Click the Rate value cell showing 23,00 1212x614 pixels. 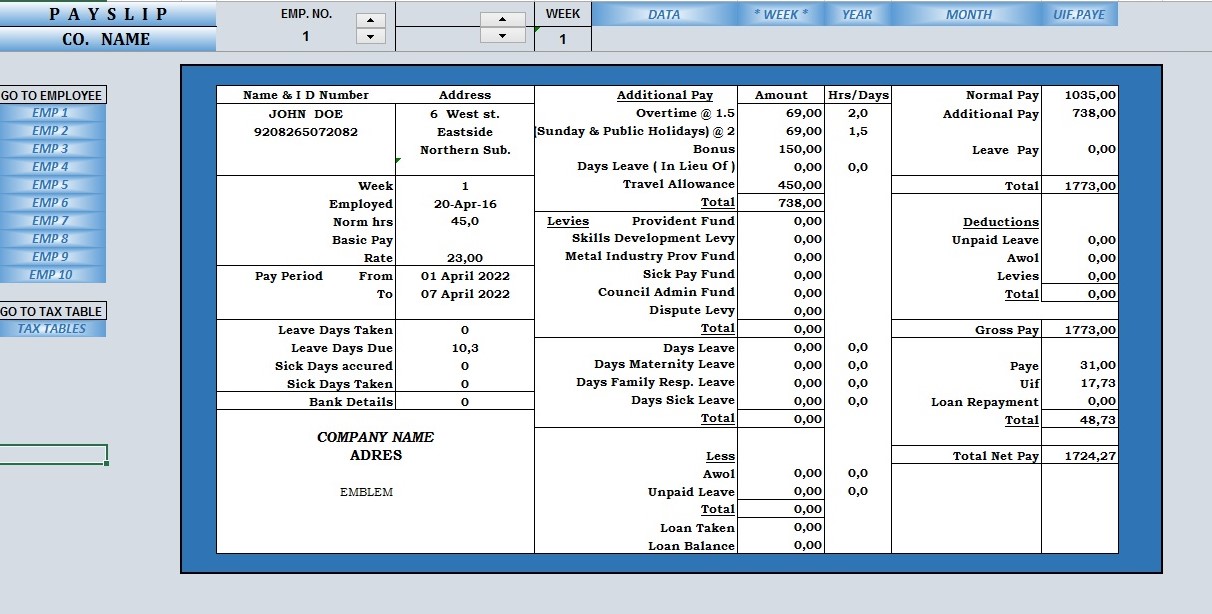[x=465, y=258]
